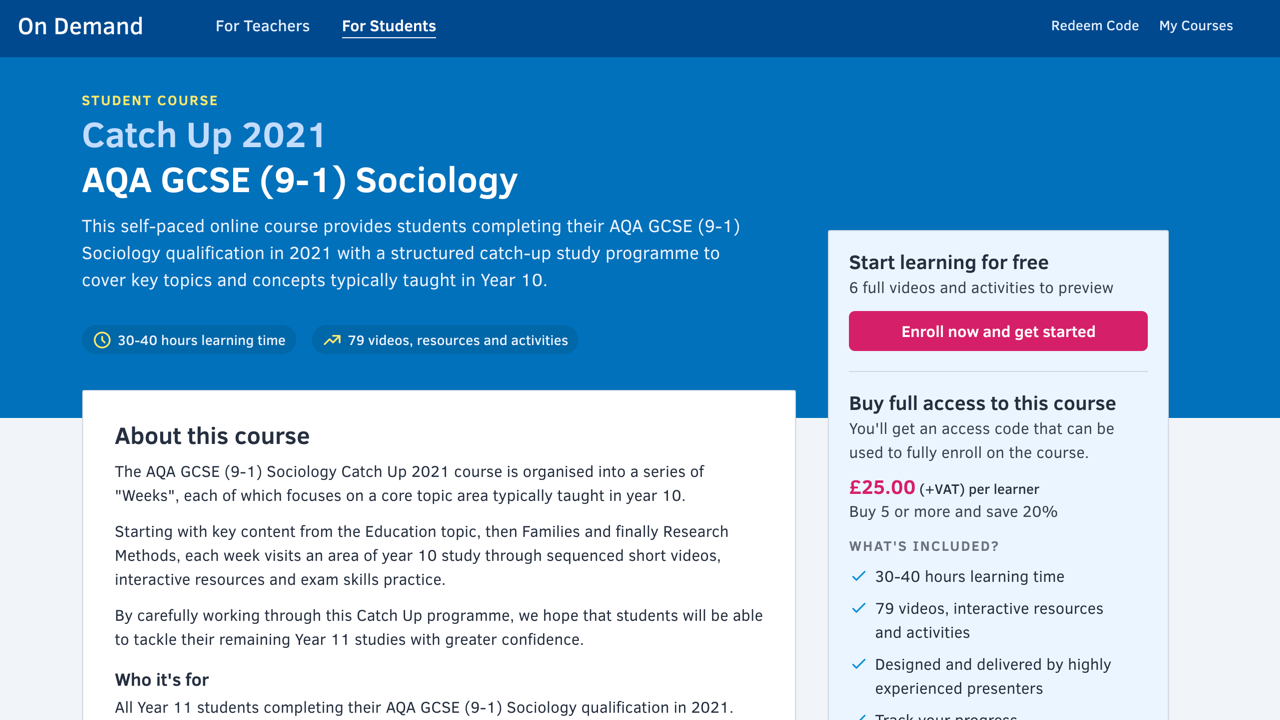Click the checkmark beside Designed and delivered
Screen dimensions: 1280x720
pos(858,664)
